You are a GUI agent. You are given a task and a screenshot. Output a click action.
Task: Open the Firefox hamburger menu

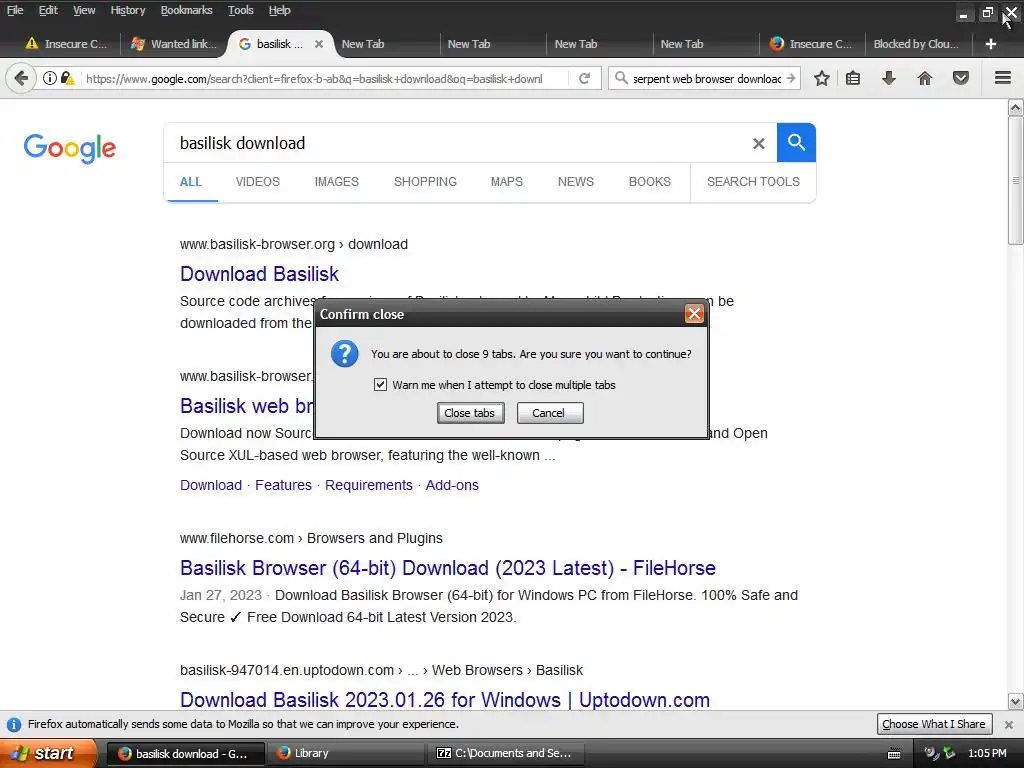1003,78
